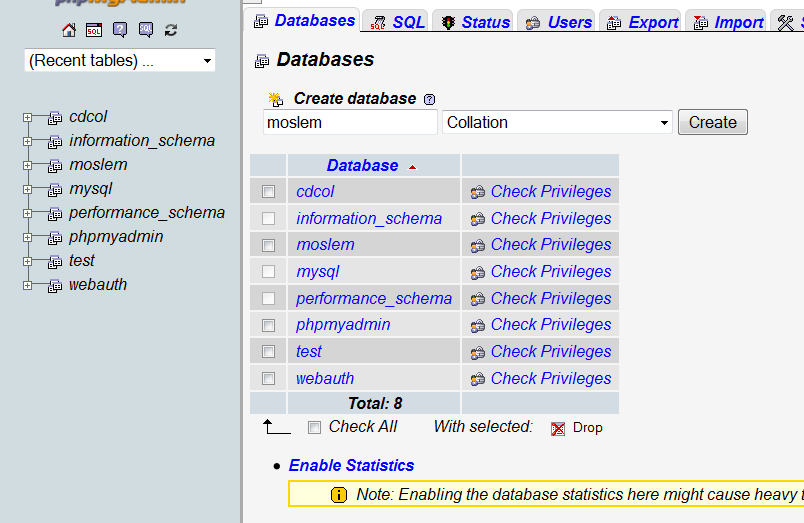Click privileges icon in phpmyadmin row
Screen dimensions: 804x523
tap(478, 326)
